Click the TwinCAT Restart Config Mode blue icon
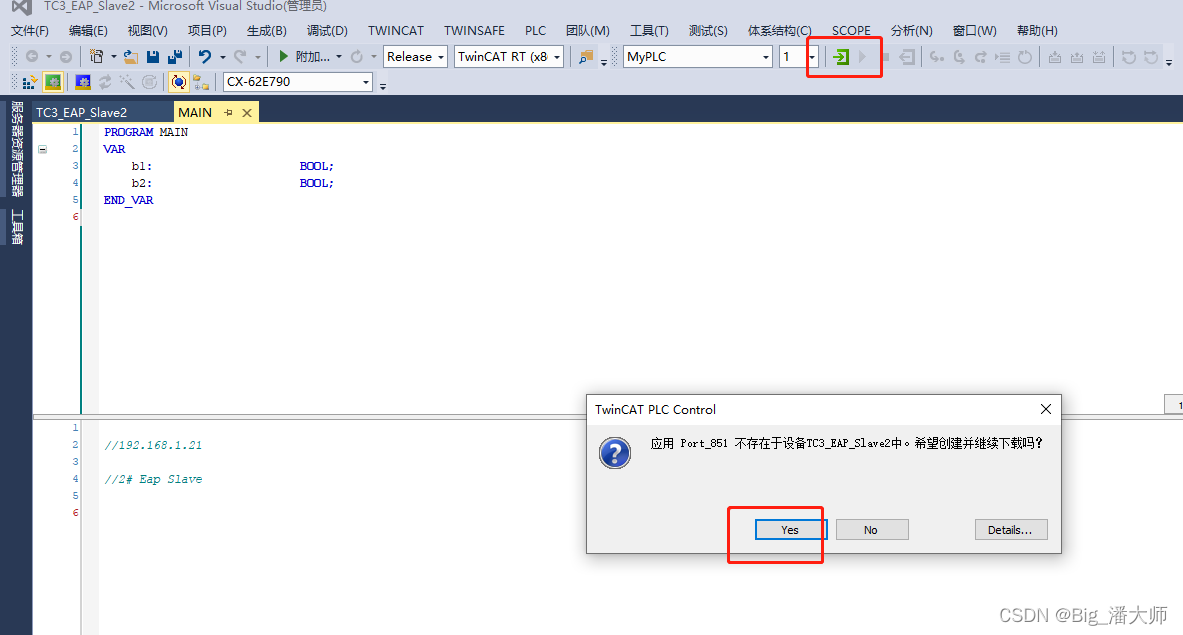This screenshot has width=1183, height=635. pos(83,81)
